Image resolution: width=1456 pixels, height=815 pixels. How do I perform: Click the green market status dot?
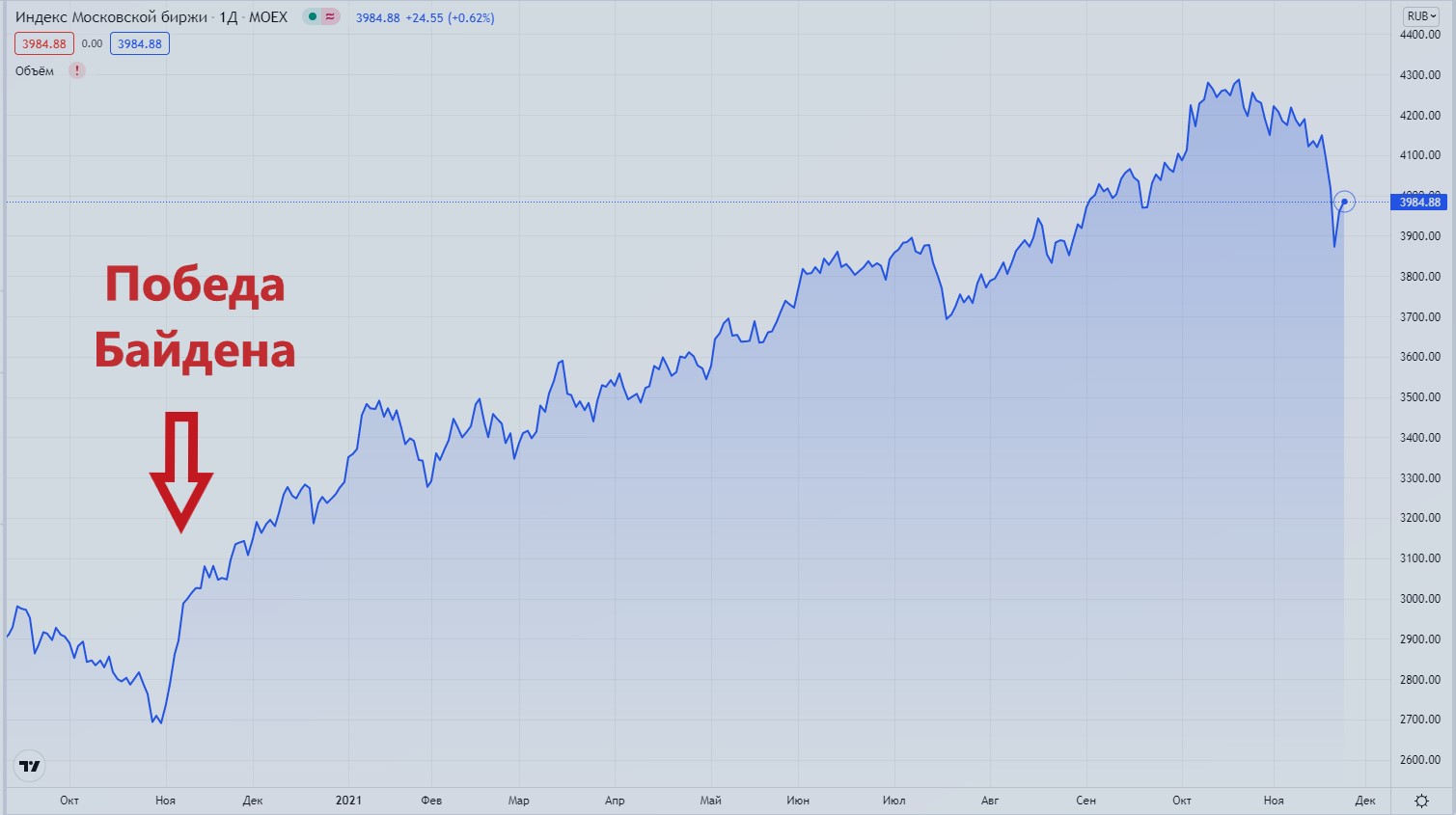[x=313, y=17]
